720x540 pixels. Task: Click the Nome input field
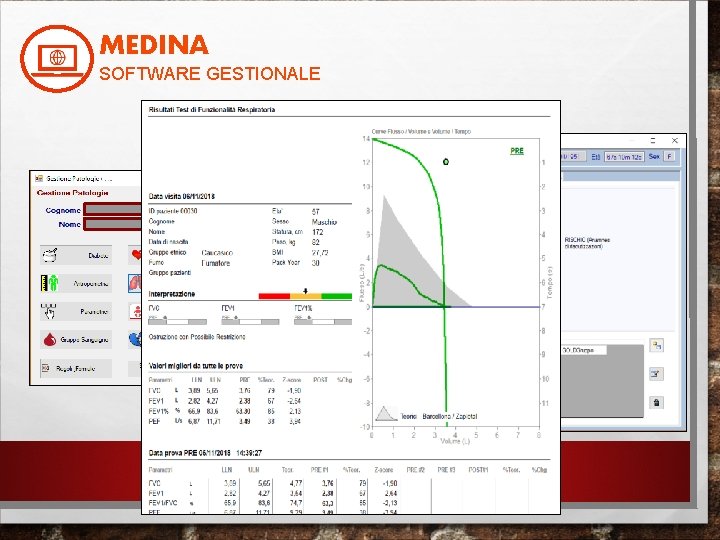pyautogui.click(x=112, y=224)
